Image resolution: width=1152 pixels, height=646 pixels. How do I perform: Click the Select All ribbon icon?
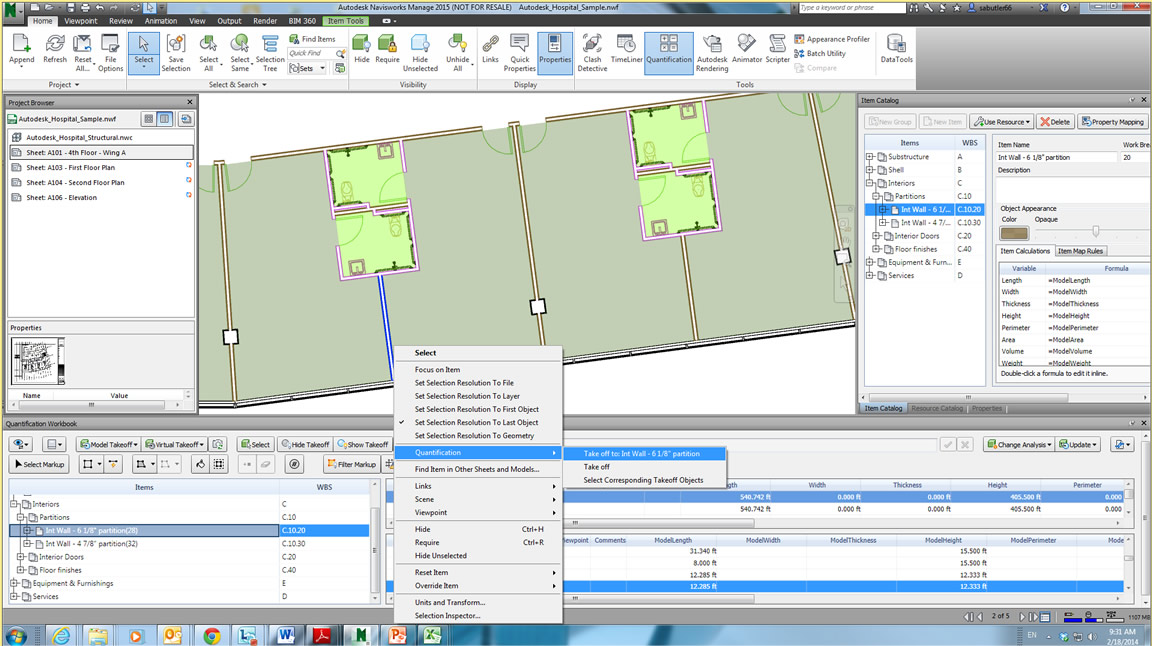click(x=209, y=53)
